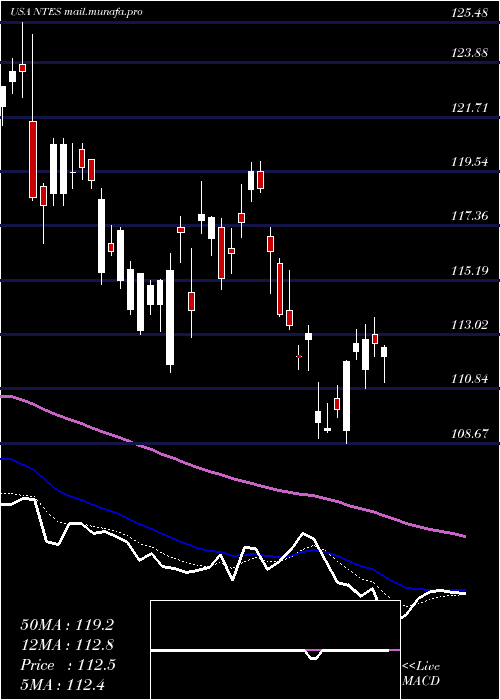The image size is (500, 700).
Task: Select the 123.88 price level label
Action: 469,53
